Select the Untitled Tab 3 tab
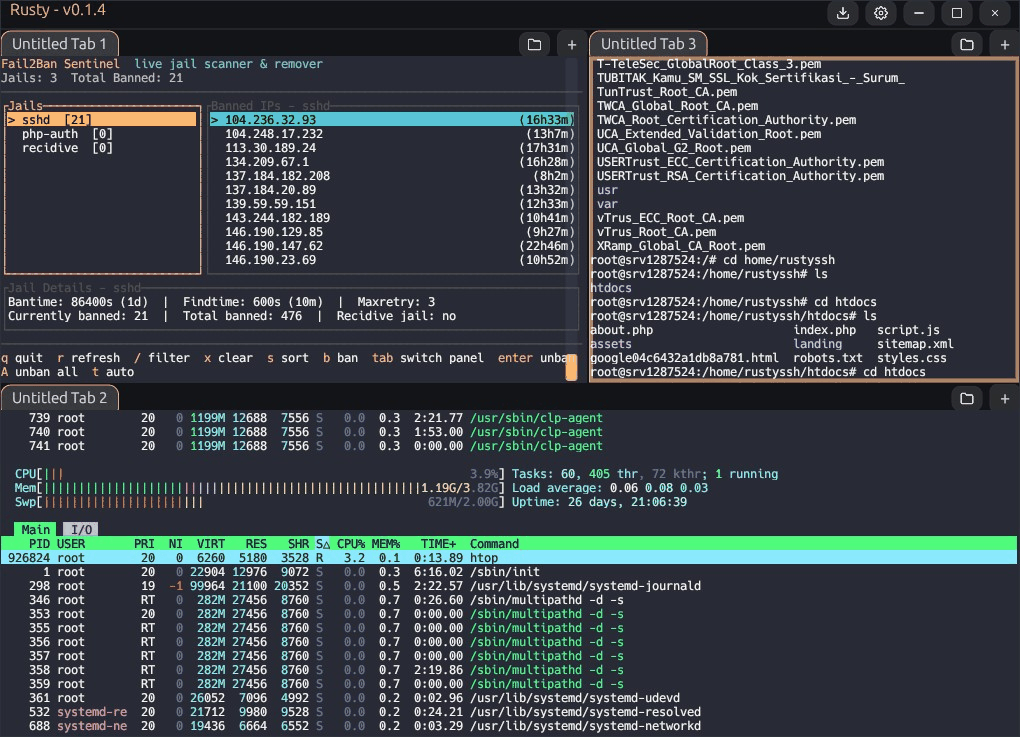 coord(648,44)
